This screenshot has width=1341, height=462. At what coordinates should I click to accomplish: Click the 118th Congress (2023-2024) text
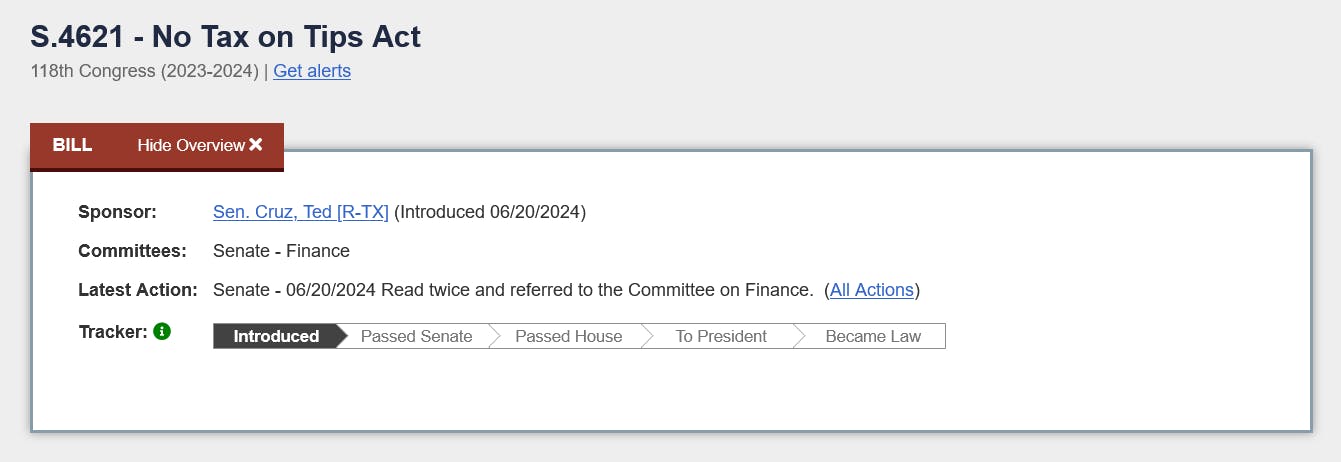(x=144, y=71)
